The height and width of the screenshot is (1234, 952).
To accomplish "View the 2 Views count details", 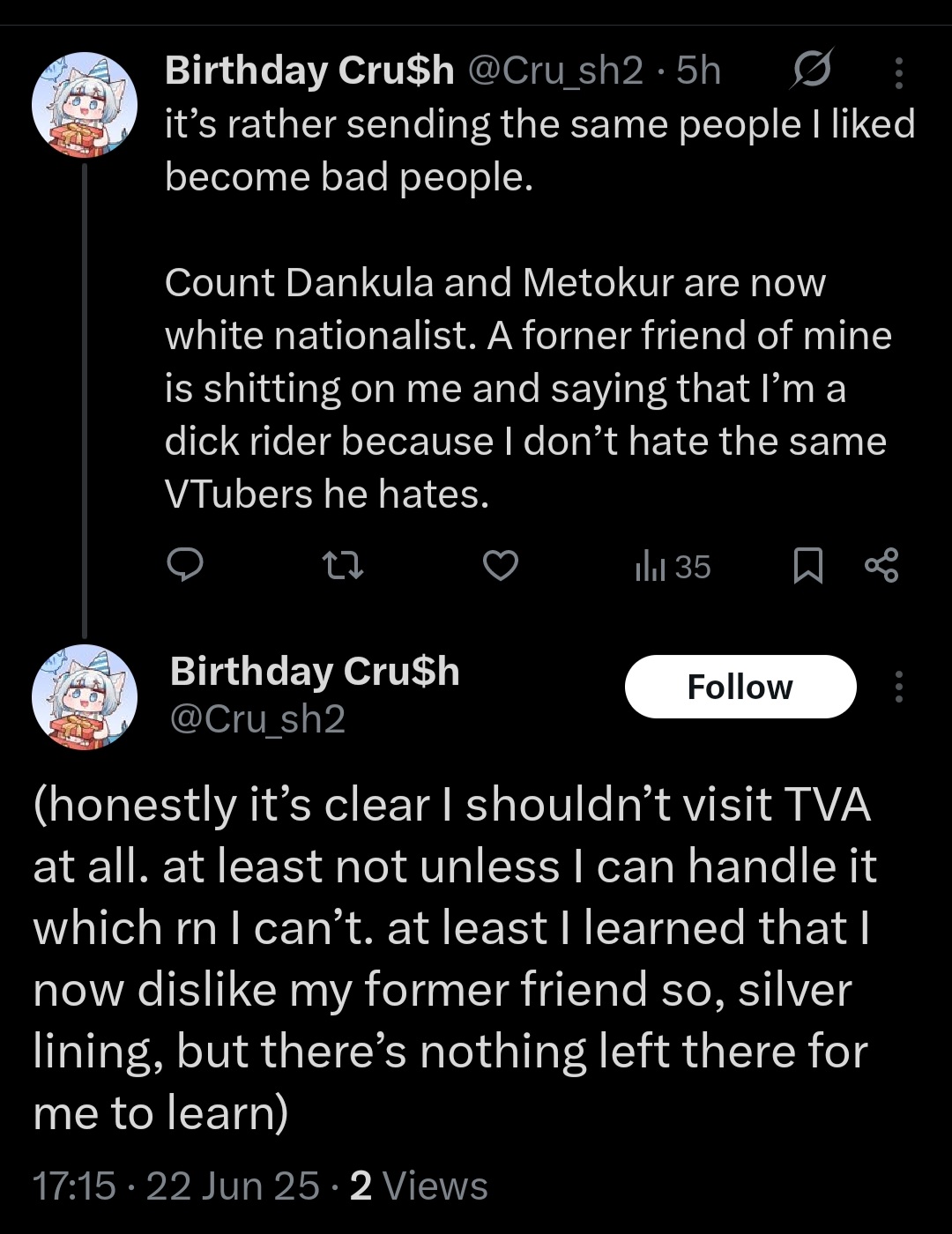I will (419, 1186).
